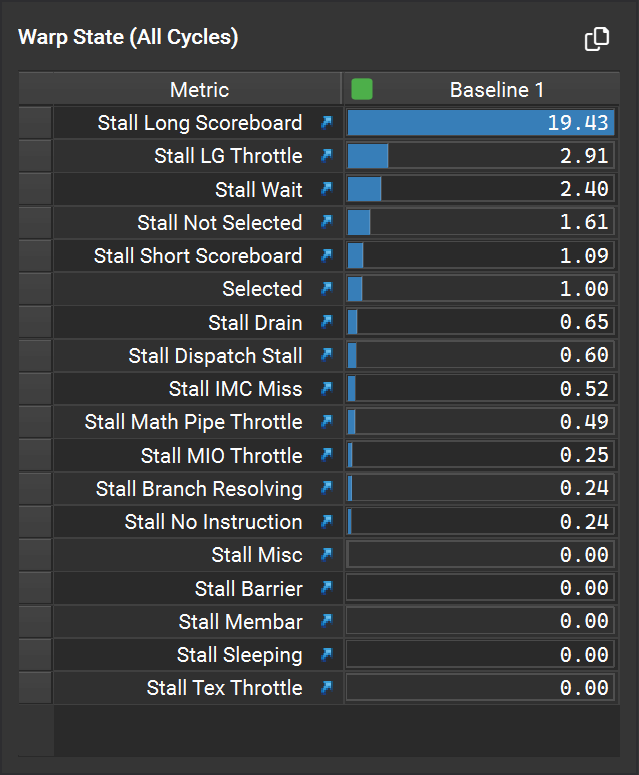This screenshot has width=639, height=775.
Task: Select the Stall MIO Throttle metric name
Action: pyautogui.click(x=221, y=455)
